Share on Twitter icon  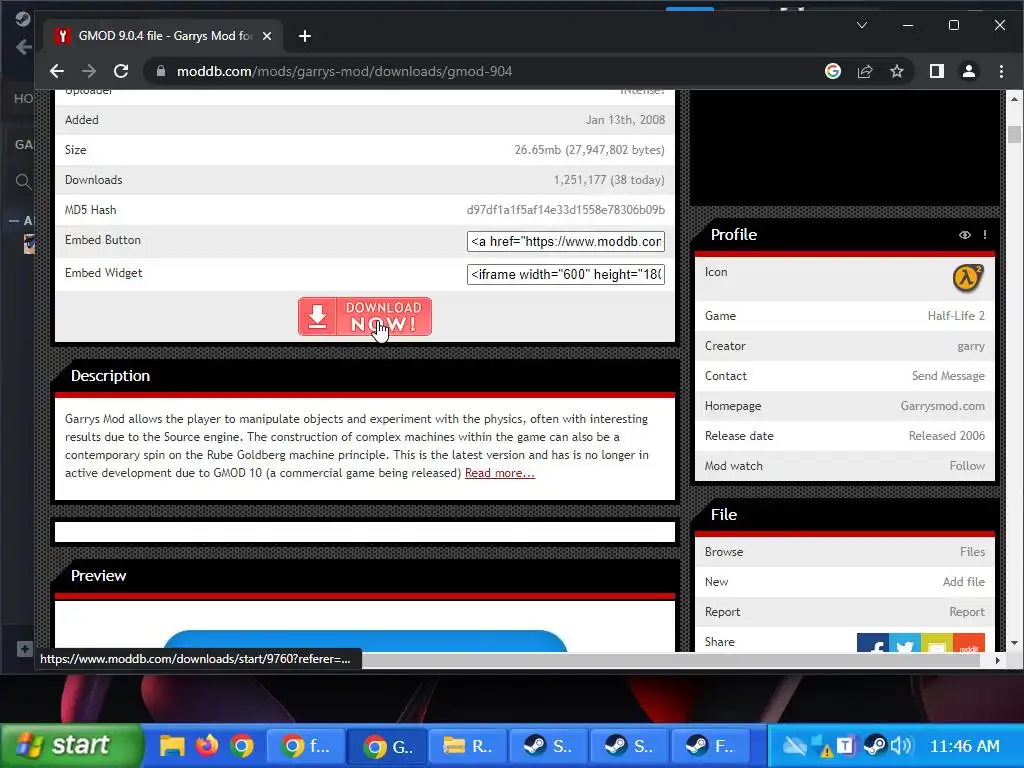tap(904, 643)
